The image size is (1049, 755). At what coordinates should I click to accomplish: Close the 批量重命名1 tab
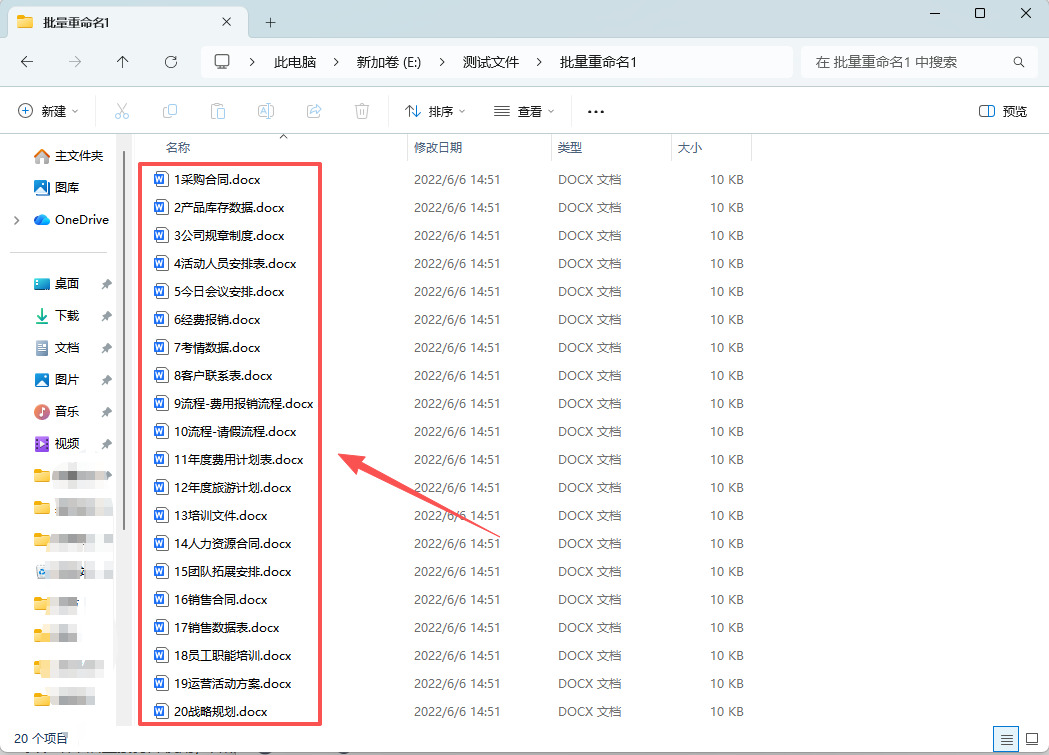227,22
